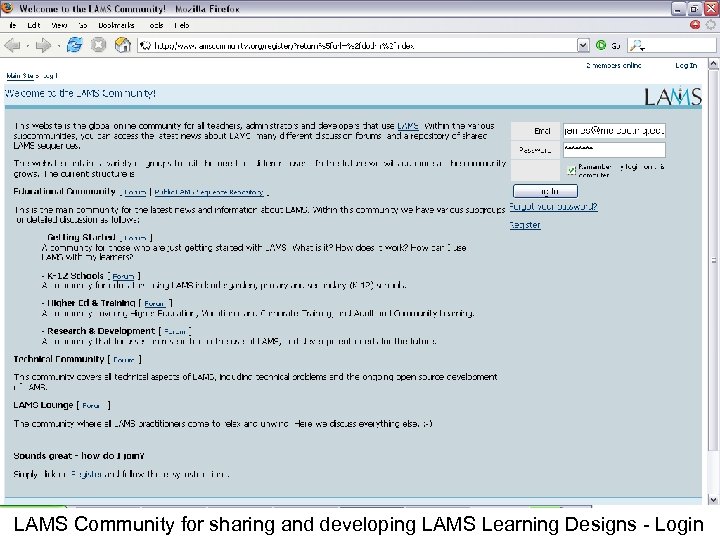Toggle the Remember my login checkbox
Viewport: 720px width, 540px height.
coord(571,170)
